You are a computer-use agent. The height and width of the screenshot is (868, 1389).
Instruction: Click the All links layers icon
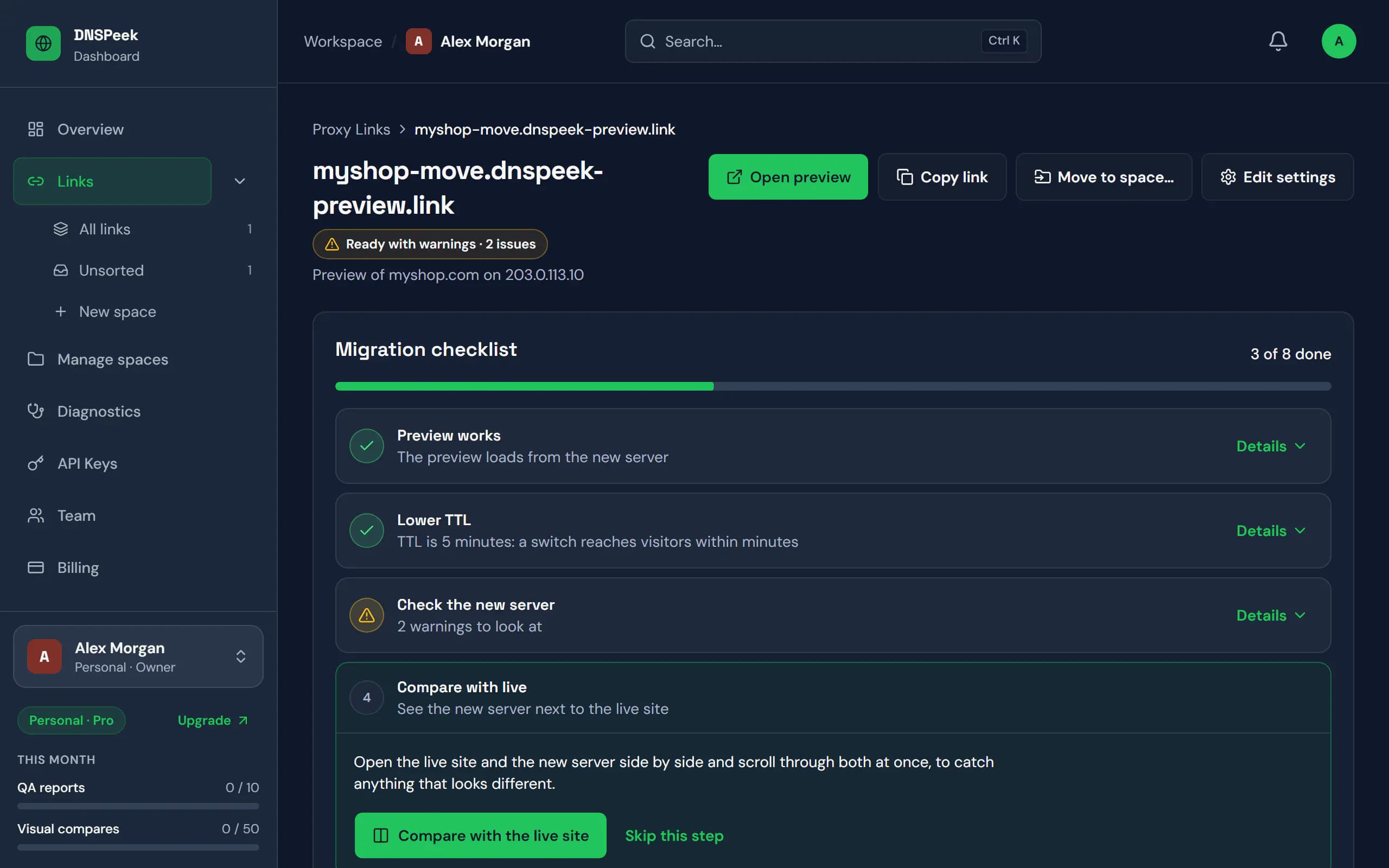point(61,229)
